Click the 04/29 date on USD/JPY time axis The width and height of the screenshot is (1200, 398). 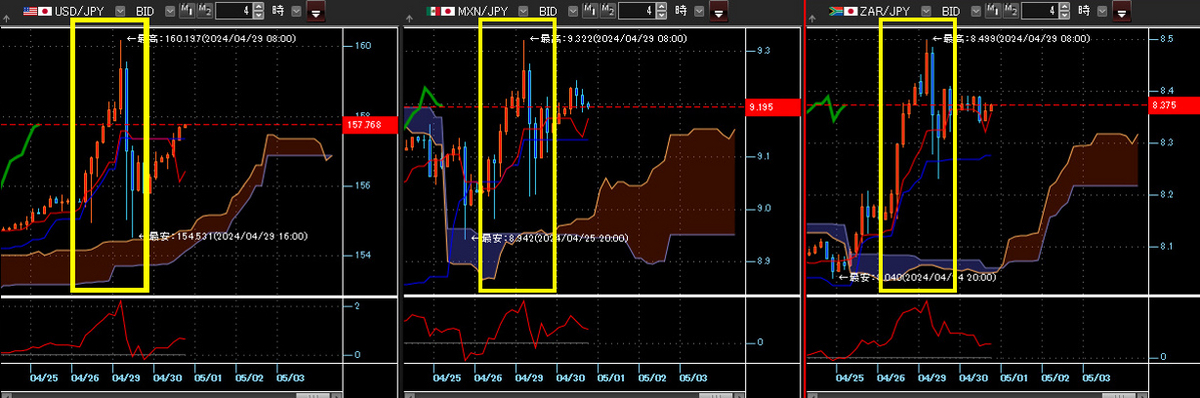126,378
